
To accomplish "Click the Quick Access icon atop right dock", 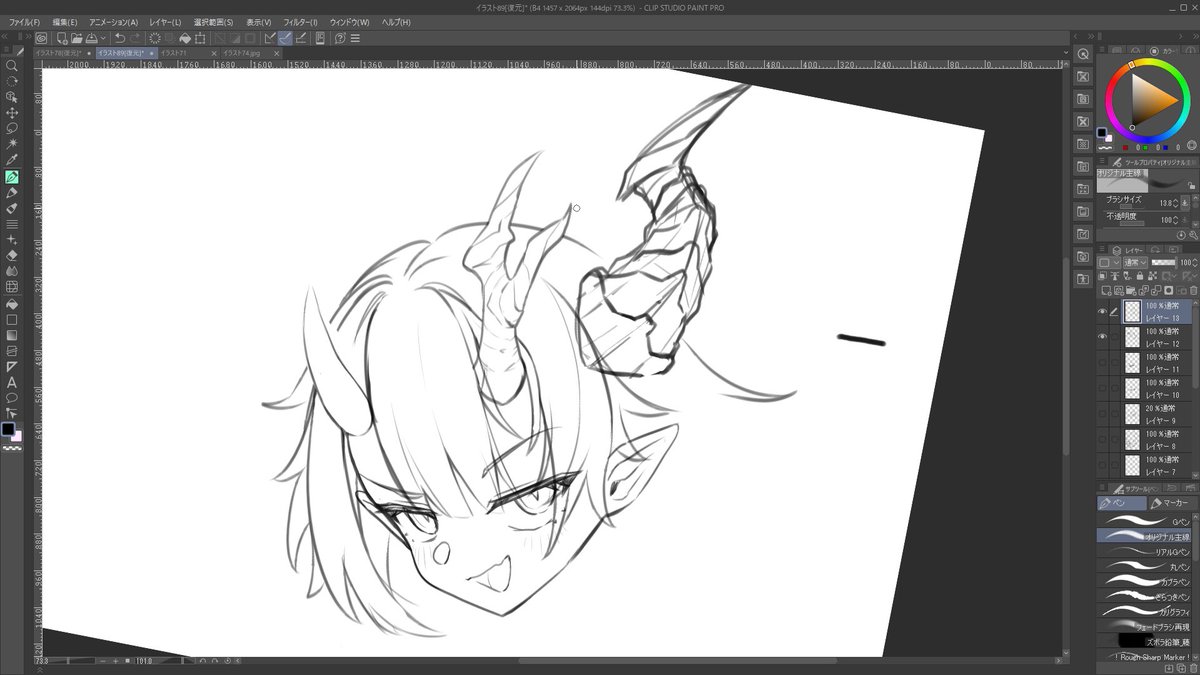I will pos(1082,54).
